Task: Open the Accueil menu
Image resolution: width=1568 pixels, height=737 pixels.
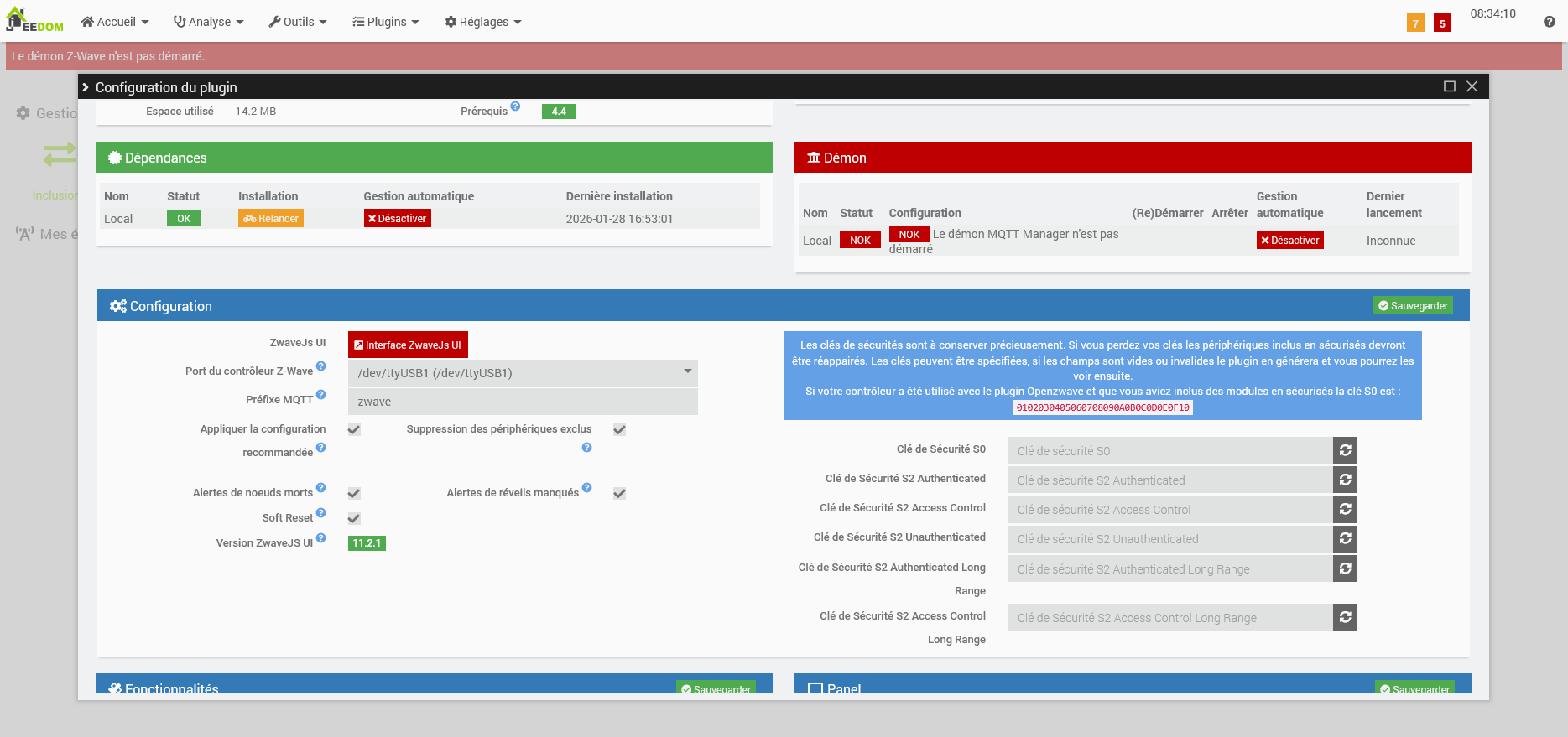Action: coord(115,22)
